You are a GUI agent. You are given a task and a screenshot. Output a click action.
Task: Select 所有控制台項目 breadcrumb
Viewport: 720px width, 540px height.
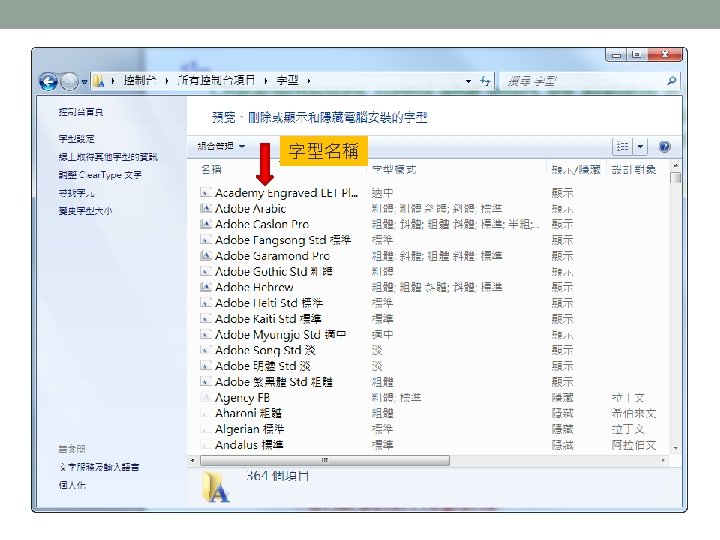pos(216,81)
